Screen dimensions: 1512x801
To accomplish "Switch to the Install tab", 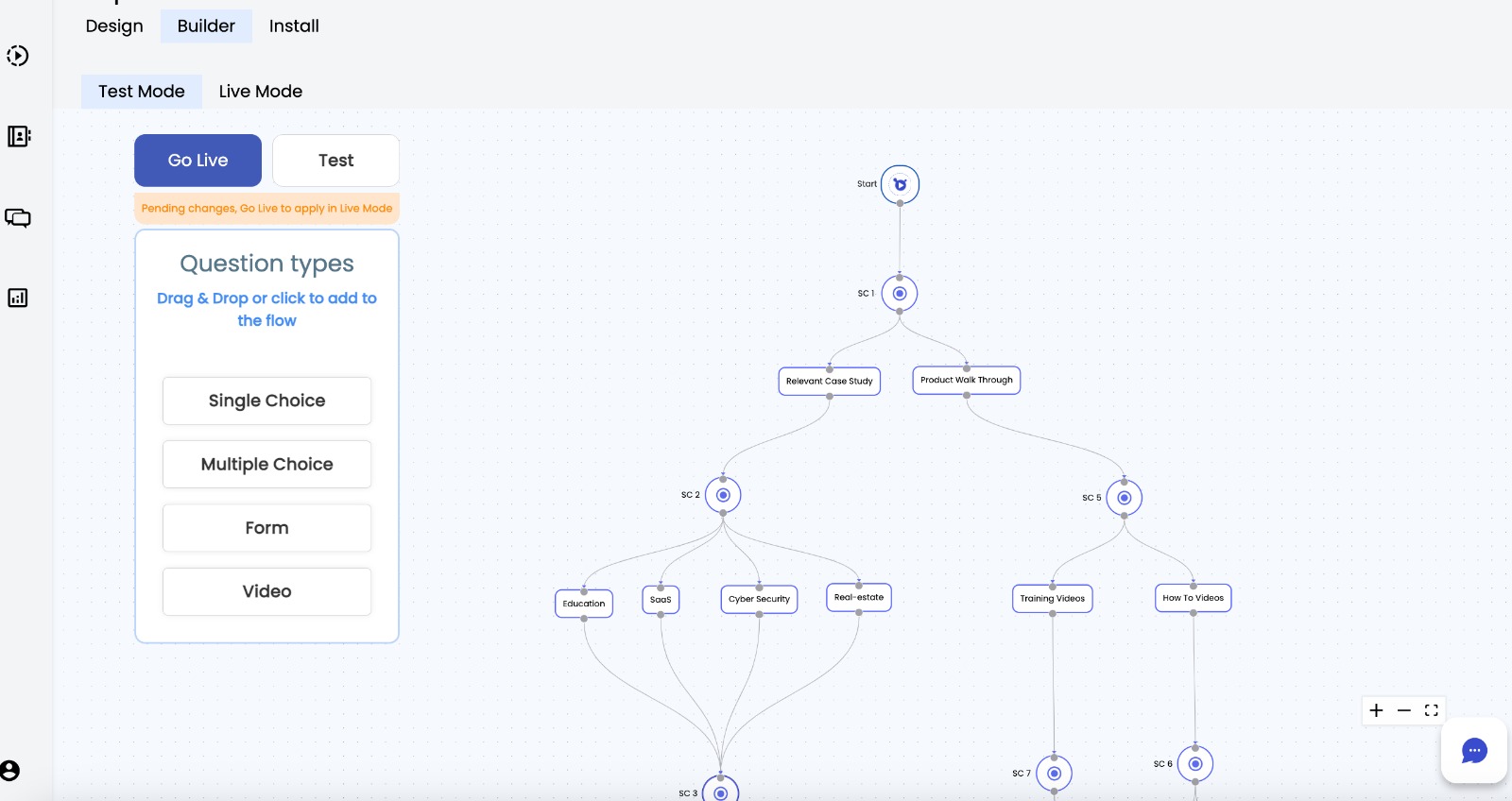I will tap(294, 26).
